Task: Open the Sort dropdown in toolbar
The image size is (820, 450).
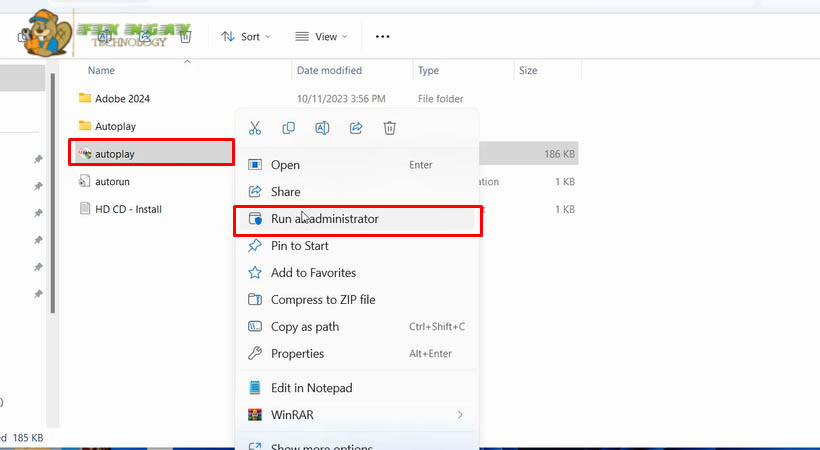Action: coord(241,37)
